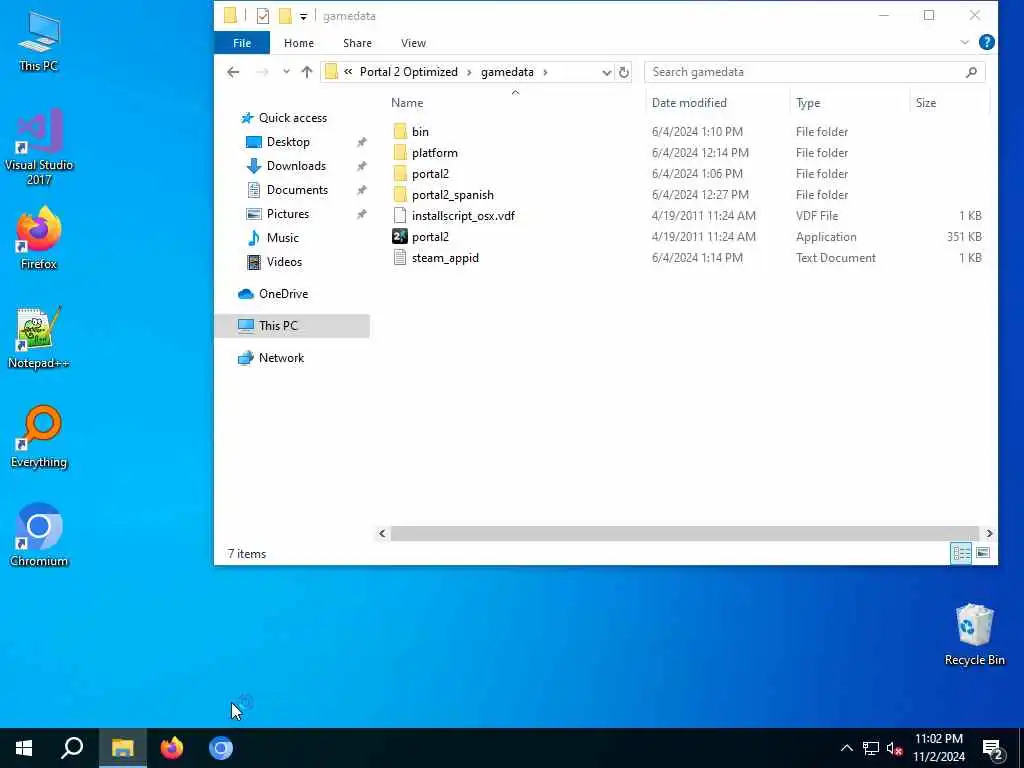Click the New Folder quick access icon

coord(285,16)
